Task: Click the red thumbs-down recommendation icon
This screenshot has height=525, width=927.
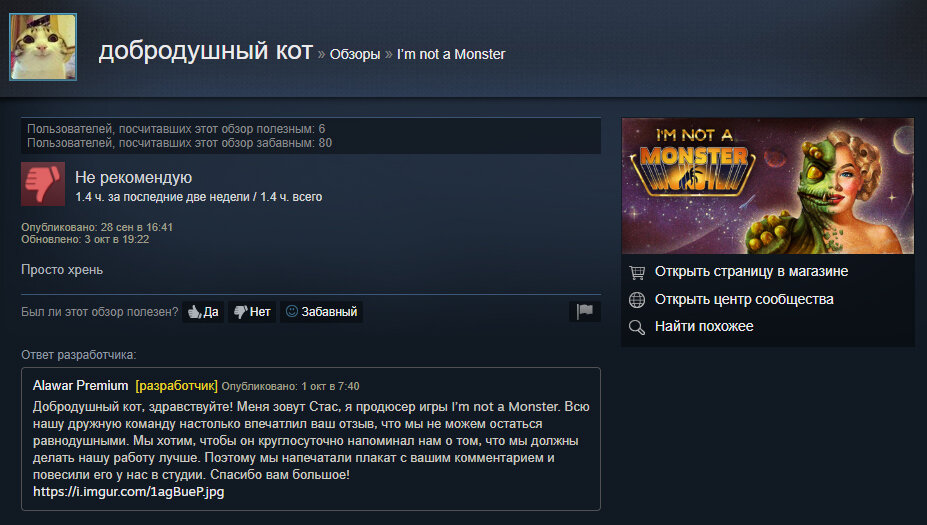Action: (43, 184)
